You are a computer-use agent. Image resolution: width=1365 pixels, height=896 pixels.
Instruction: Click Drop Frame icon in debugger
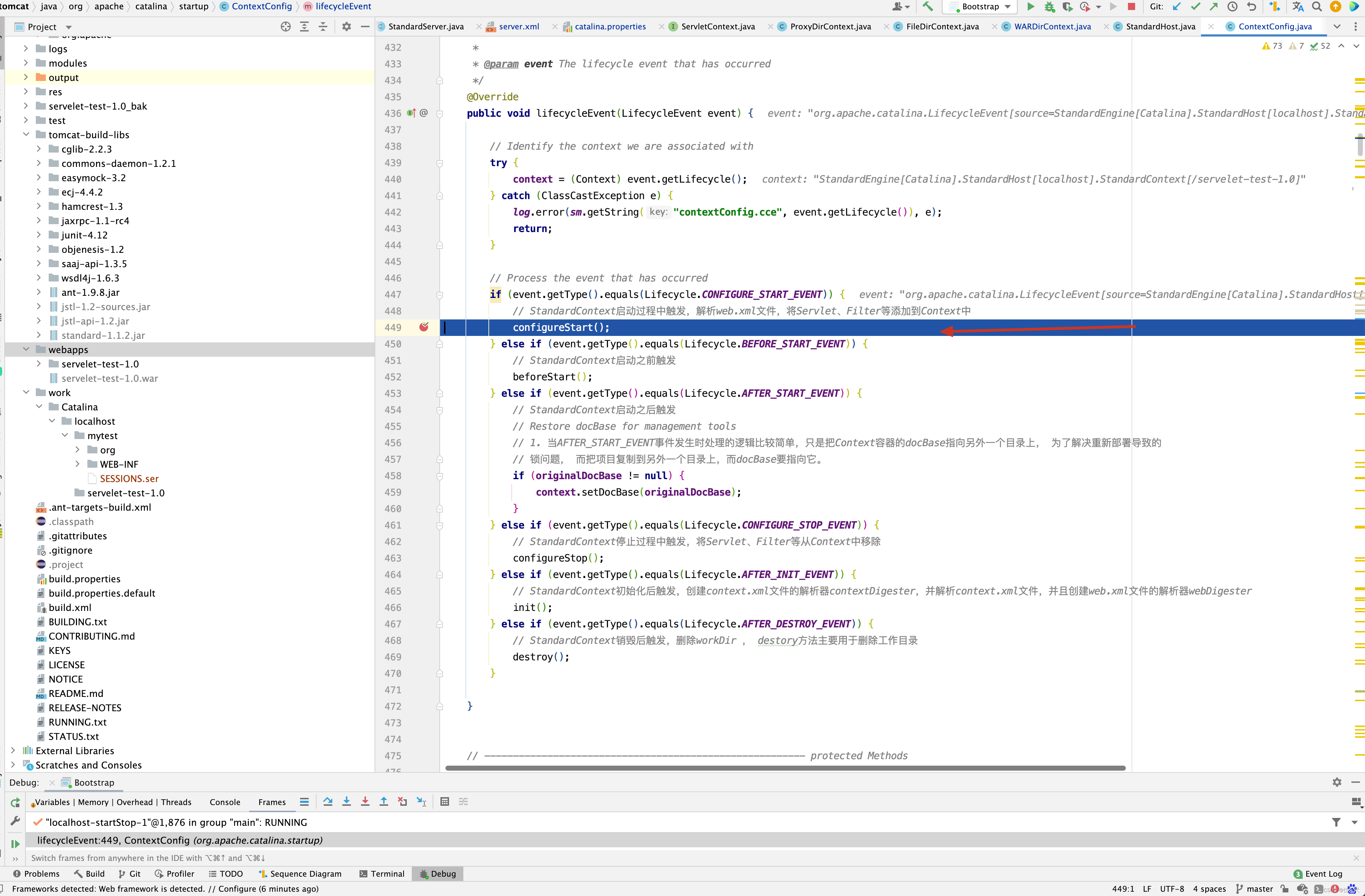point(402,802)
